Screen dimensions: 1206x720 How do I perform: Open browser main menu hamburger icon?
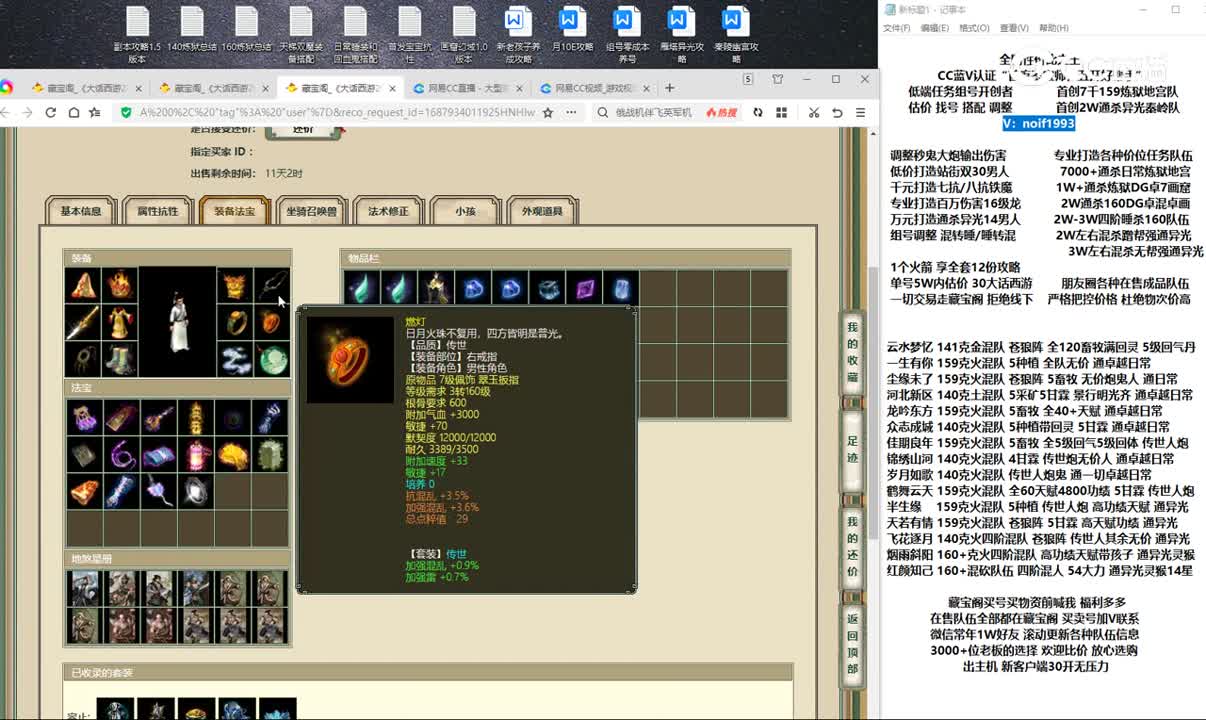860,113
